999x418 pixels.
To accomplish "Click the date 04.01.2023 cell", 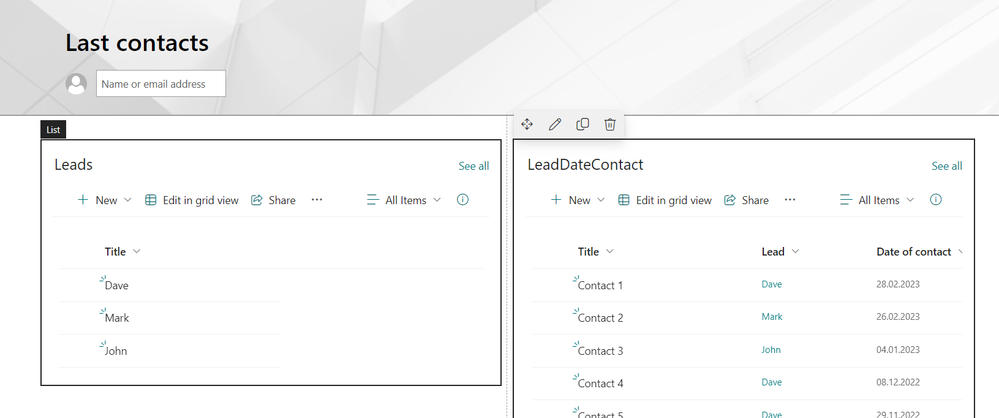I will click(x=898, y=350).
